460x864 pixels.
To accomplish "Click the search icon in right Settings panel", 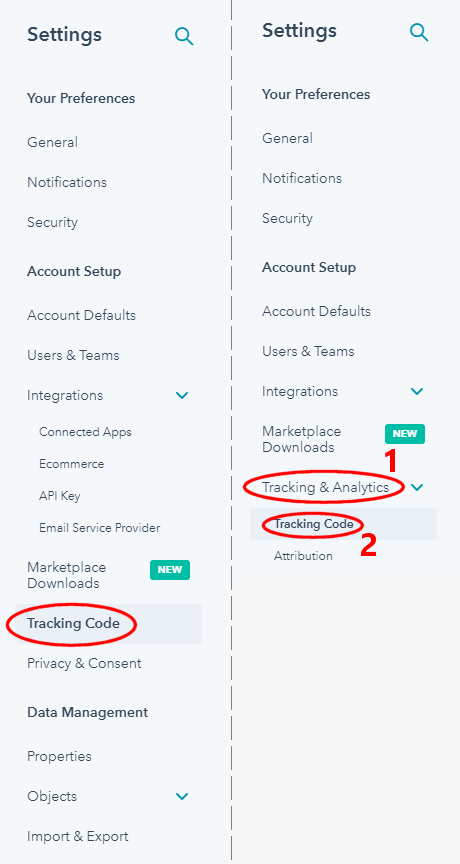I will pos(419,32).
